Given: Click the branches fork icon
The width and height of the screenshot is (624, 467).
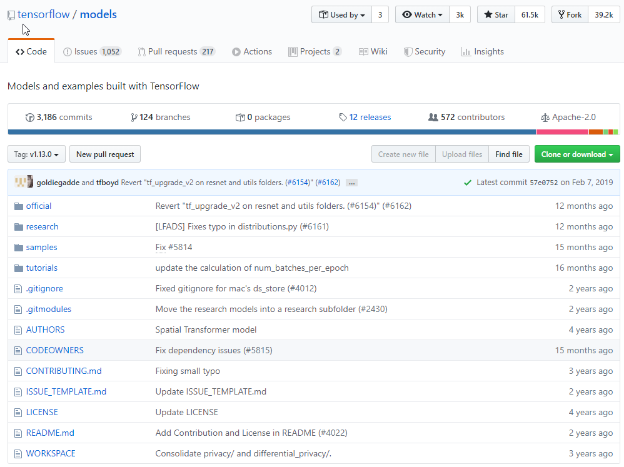Looking at the screenshot, I should pos(134,117).
